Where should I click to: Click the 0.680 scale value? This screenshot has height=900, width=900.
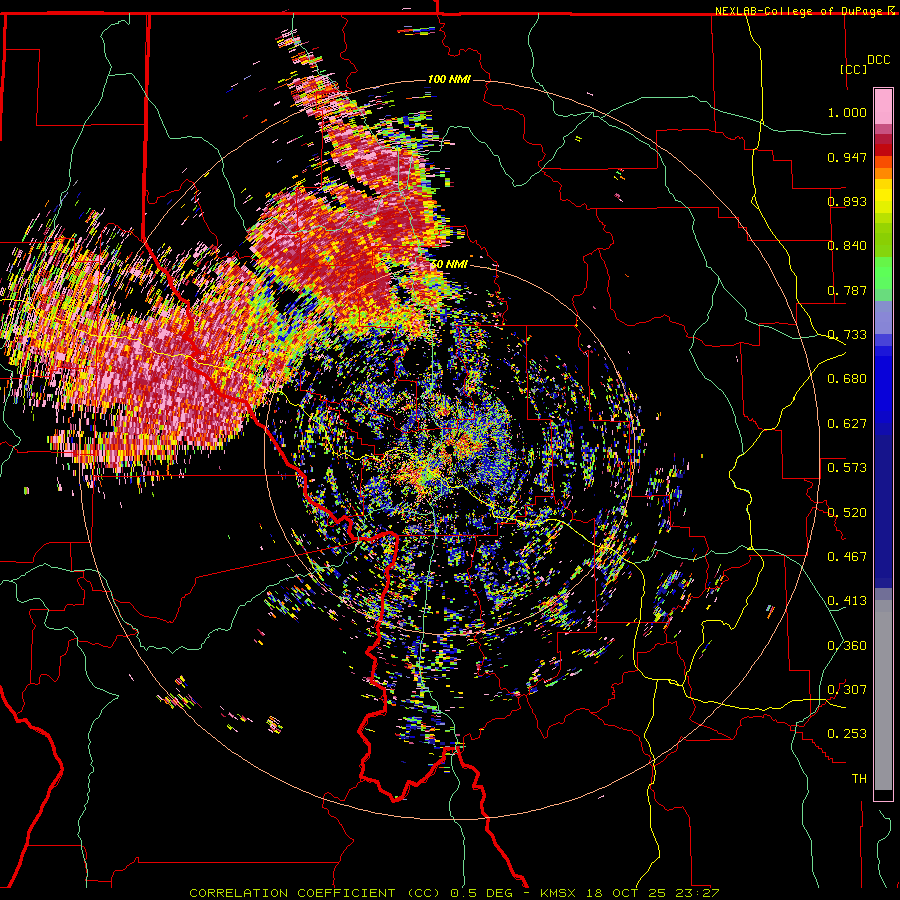(x=847, y=379)
